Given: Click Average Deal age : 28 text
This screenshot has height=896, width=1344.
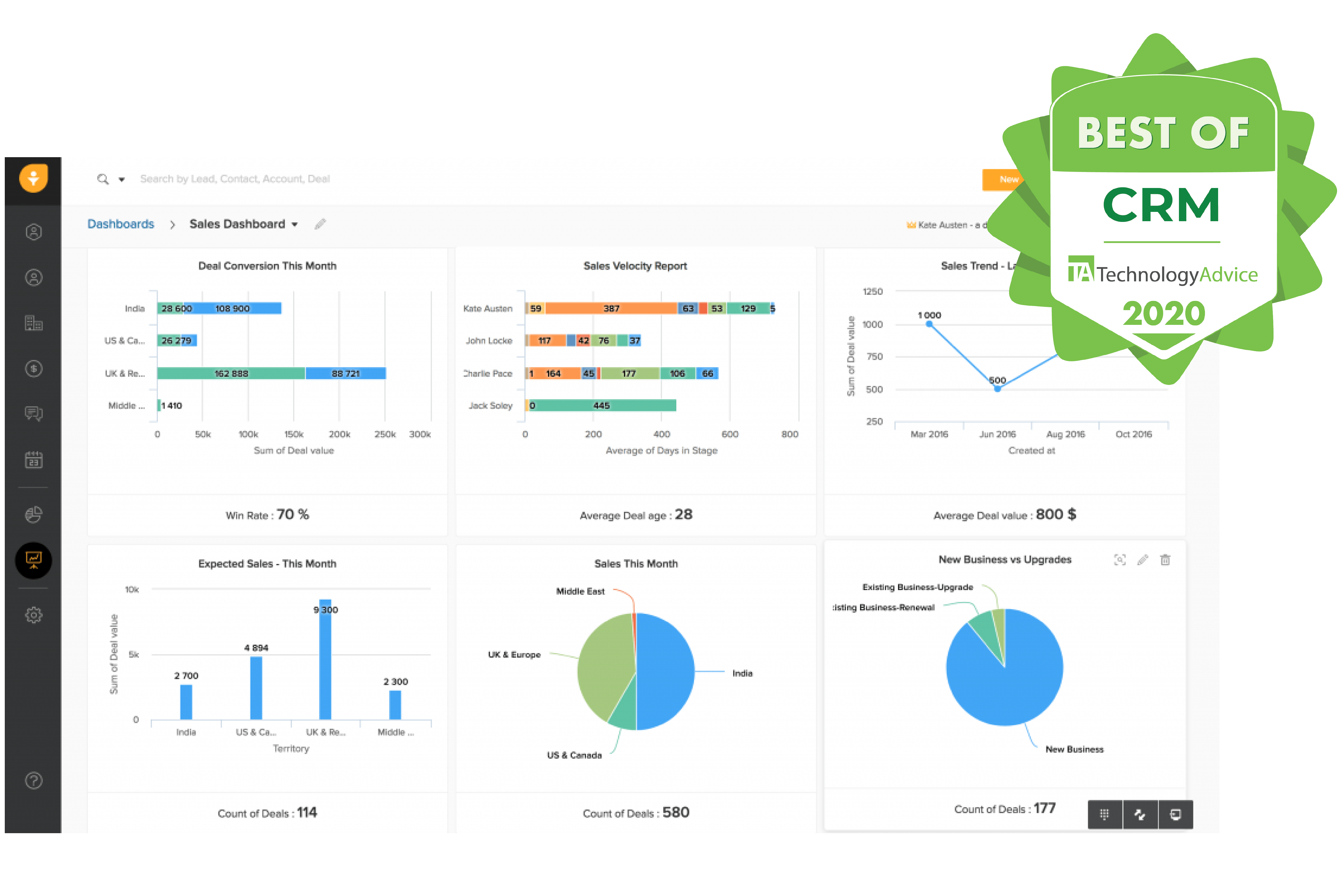Looking at the screenshot, I should click(635, 515).
